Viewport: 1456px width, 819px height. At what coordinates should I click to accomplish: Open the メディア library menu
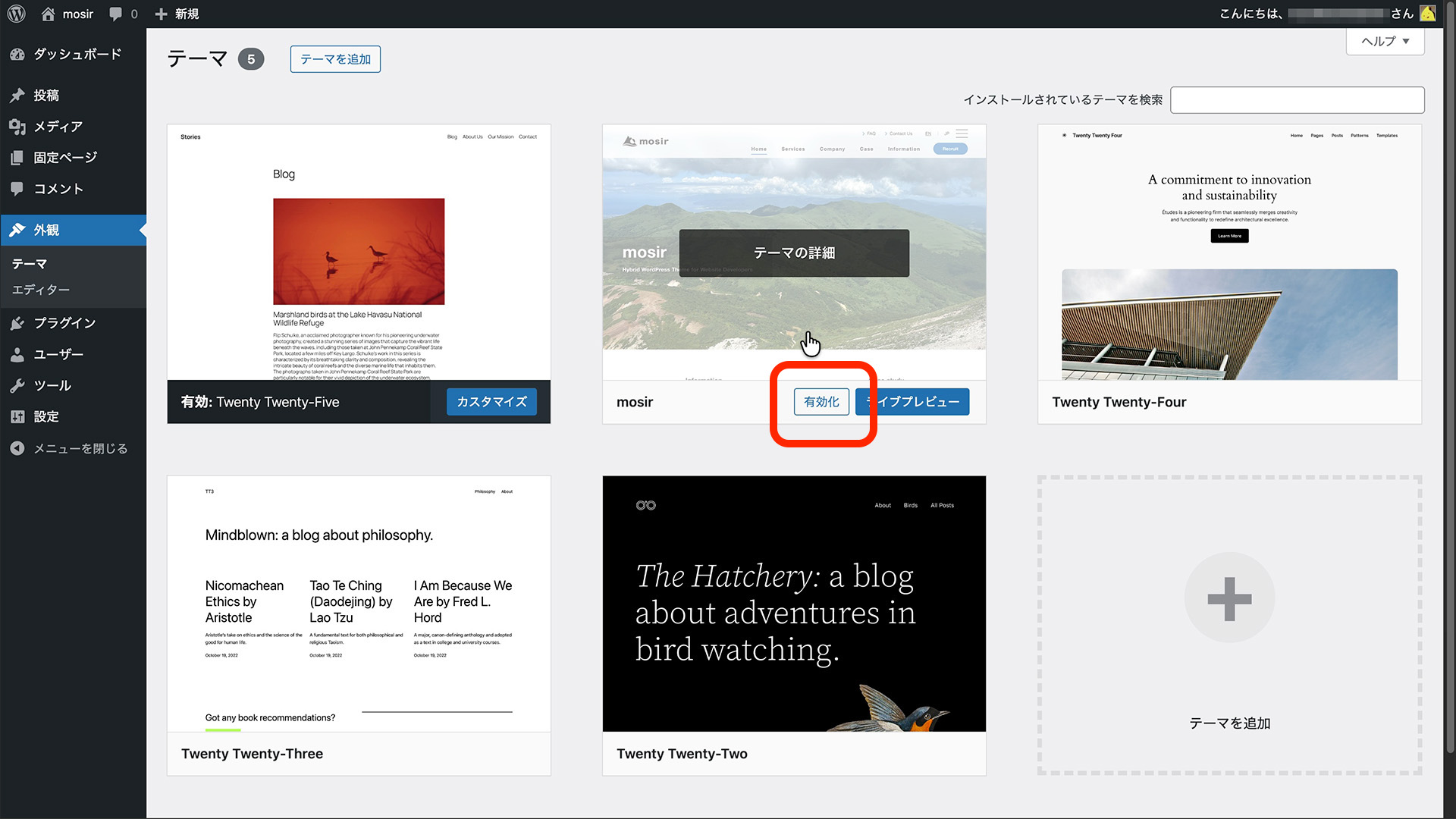coord(58,127)
